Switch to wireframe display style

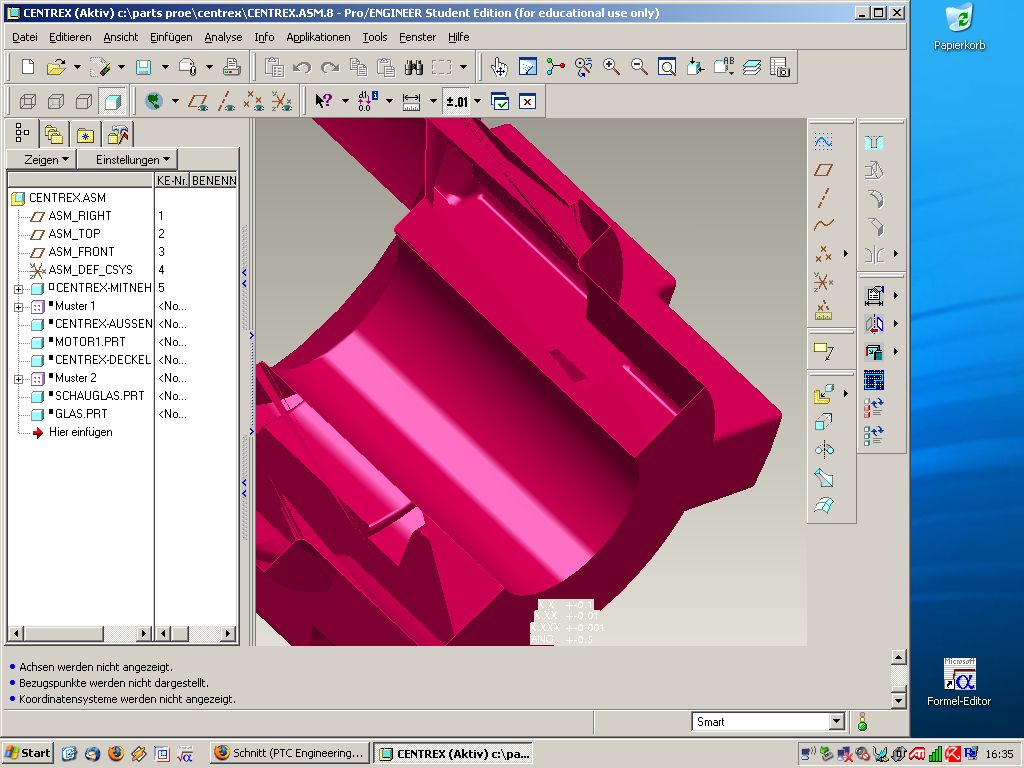pyautogui.click(x=28, y=101)
